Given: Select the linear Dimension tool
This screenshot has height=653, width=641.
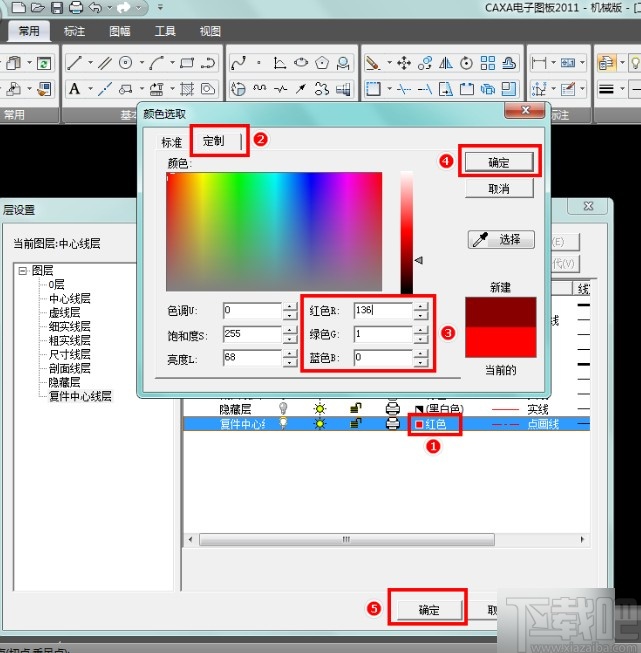Looking at the screenshot, I should [539, 63].
